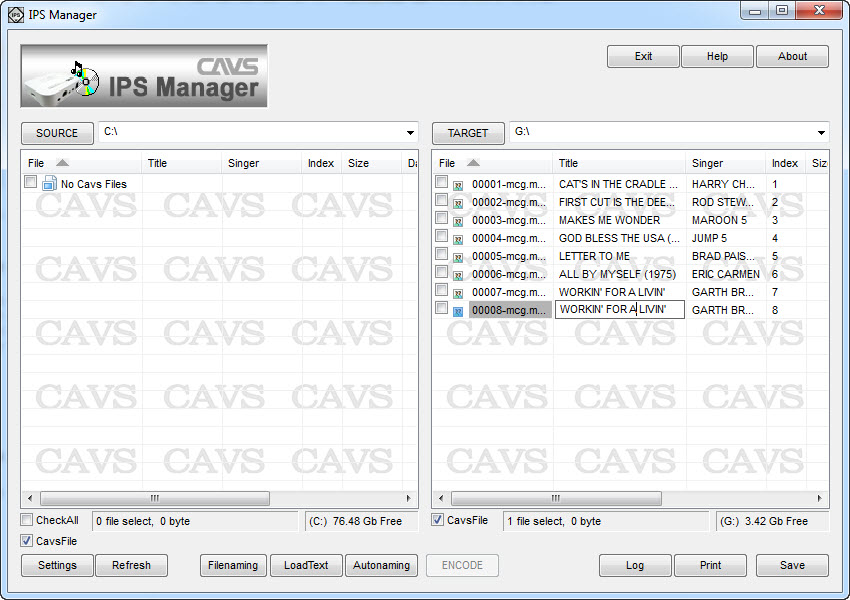Click the file icon for 00003-mcg row

point(459,221)
